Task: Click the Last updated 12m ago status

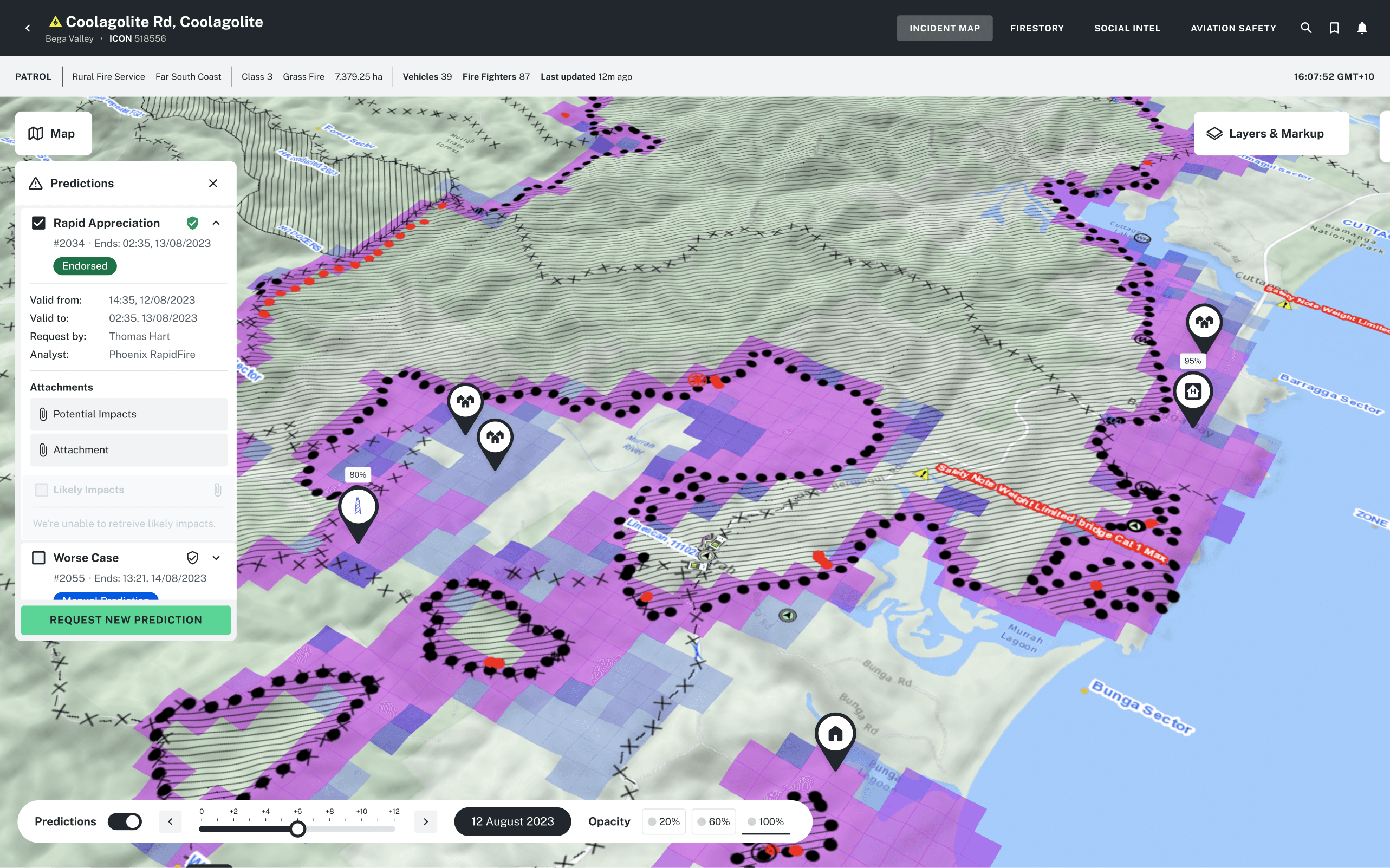Action: [x=586, y=76]
